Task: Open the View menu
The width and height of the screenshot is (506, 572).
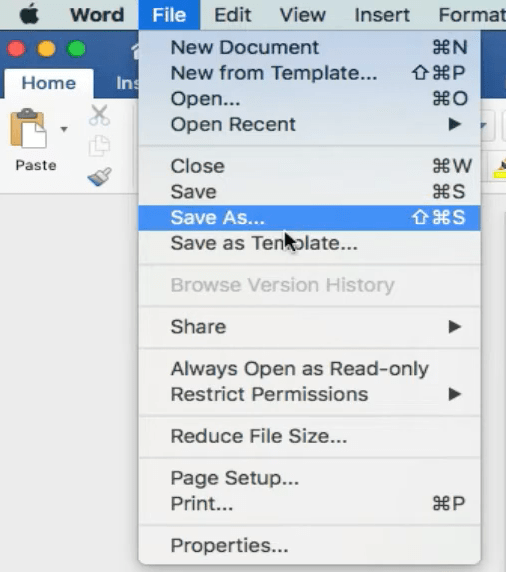Action: [302, 15]
